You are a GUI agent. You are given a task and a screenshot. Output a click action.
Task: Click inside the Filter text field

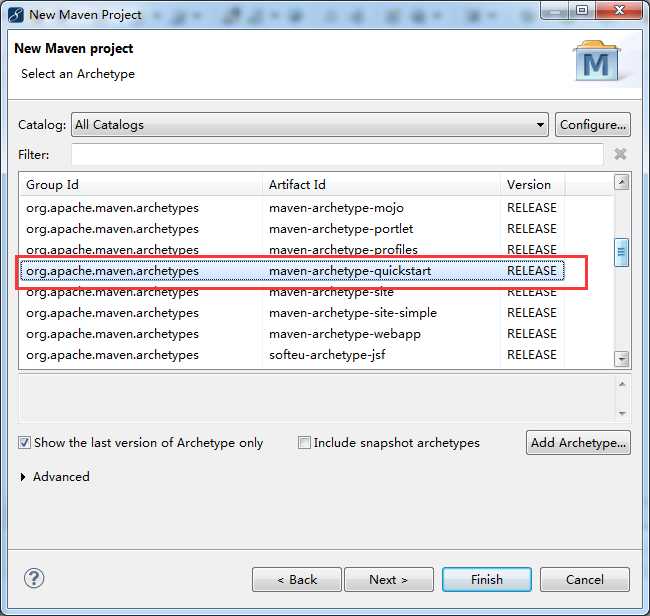(337, 155)
